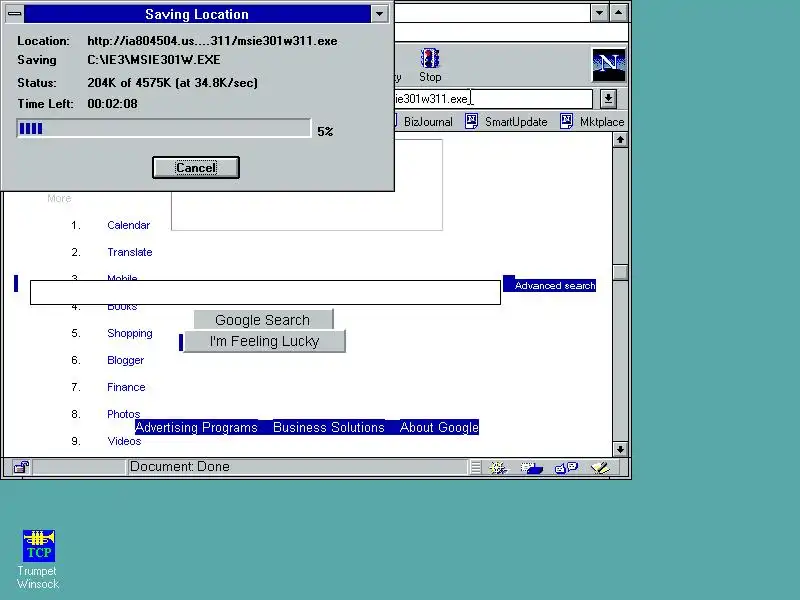Click the download progress bar
This screenshot has width=800, height=600.
pos(163,128)
